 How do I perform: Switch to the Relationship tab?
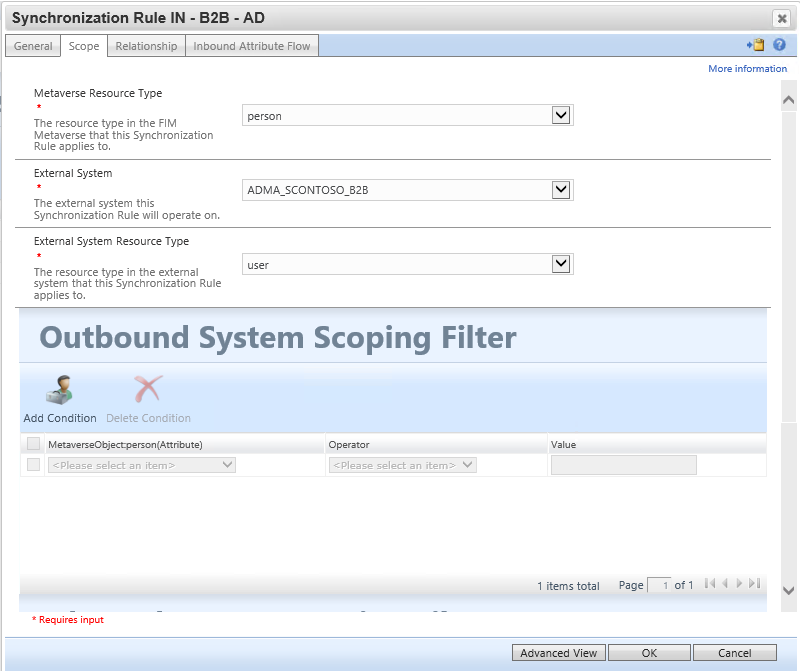(146, 45)
